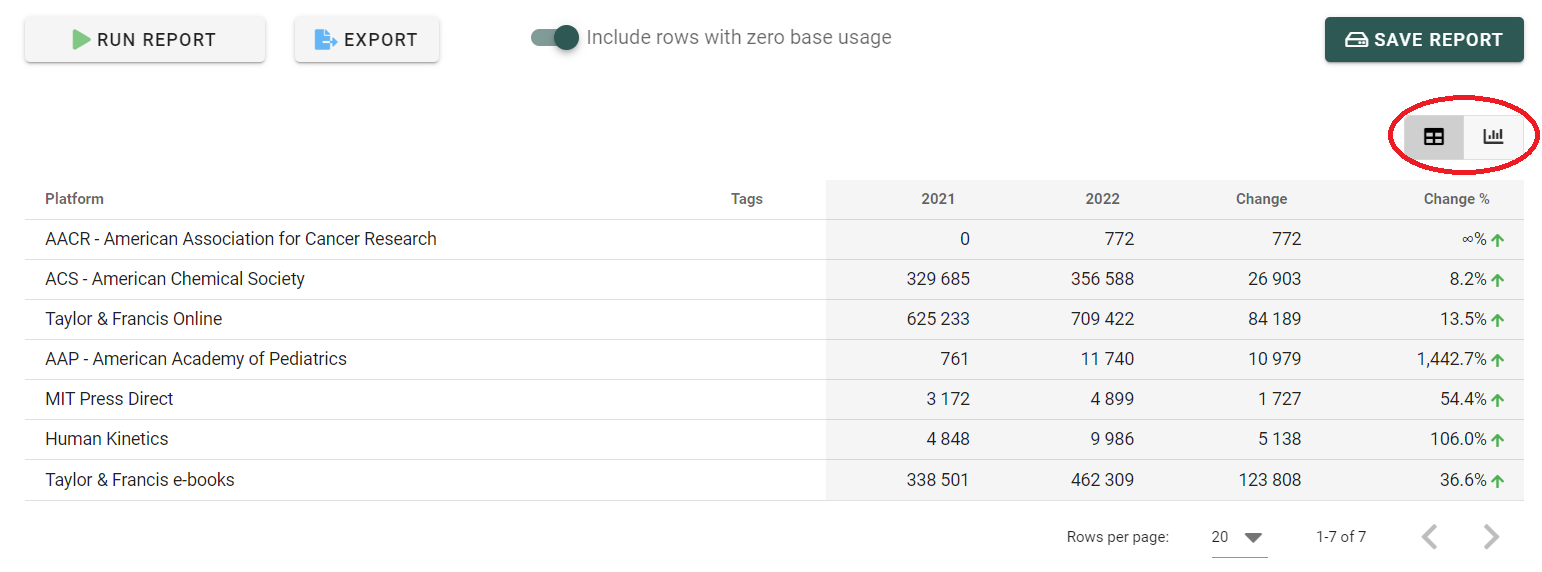Click the 11 740 value for AAP
This screenshot has height=572, width=1542.
click(x=1108, y=359)
